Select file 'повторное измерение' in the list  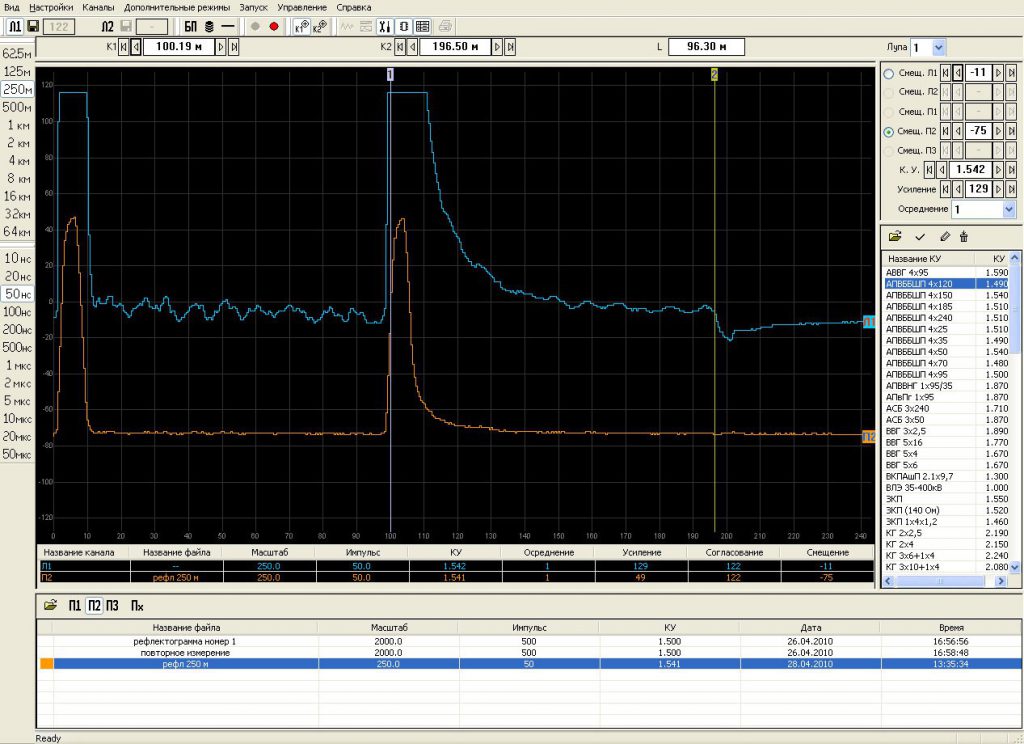pyautogui.click(x=185, y=652)
